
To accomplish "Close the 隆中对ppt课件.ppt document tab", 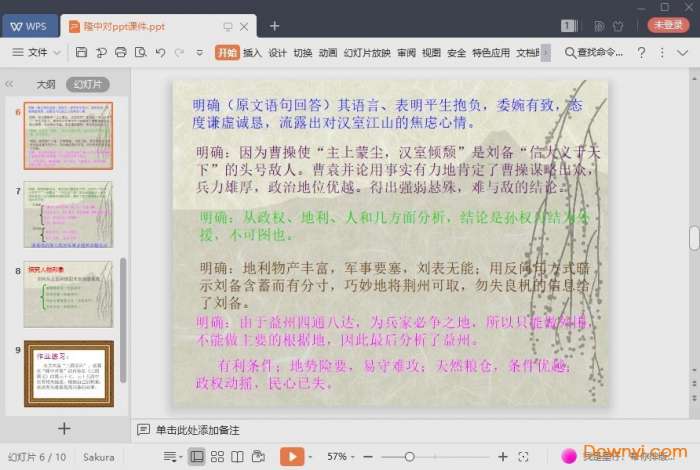I will click(244, 27).
